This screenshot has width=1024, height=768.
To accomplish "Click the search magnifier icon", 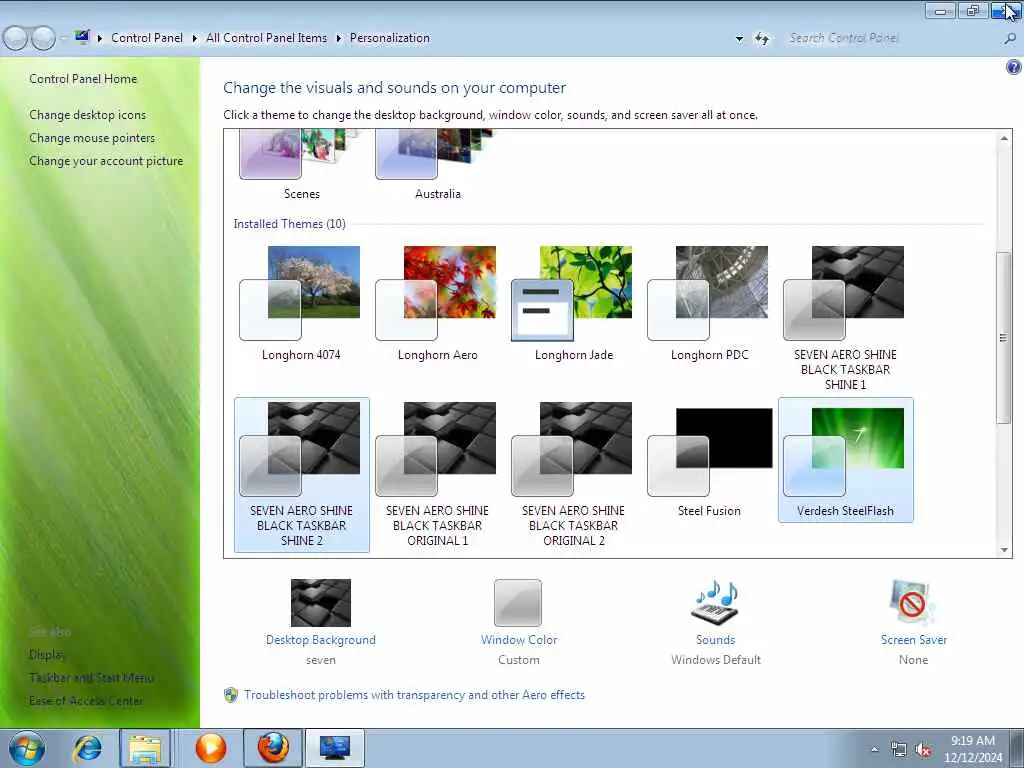I will (x=1010, y=39).
